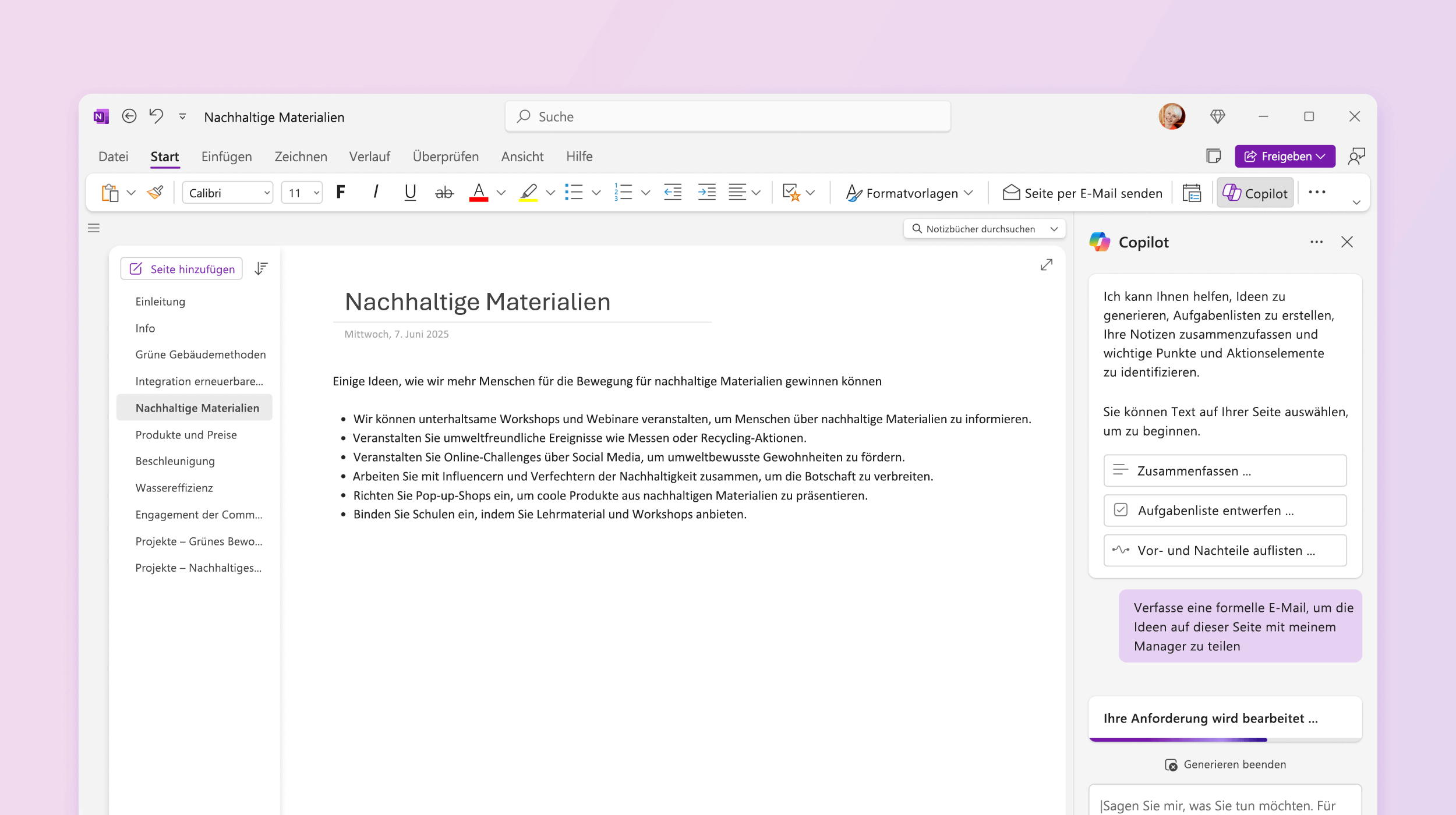Viewport: 1456px width, 815px height.
Task: Click Zusammenfassen button in Copilot
Action: [x=1224, y=470]
